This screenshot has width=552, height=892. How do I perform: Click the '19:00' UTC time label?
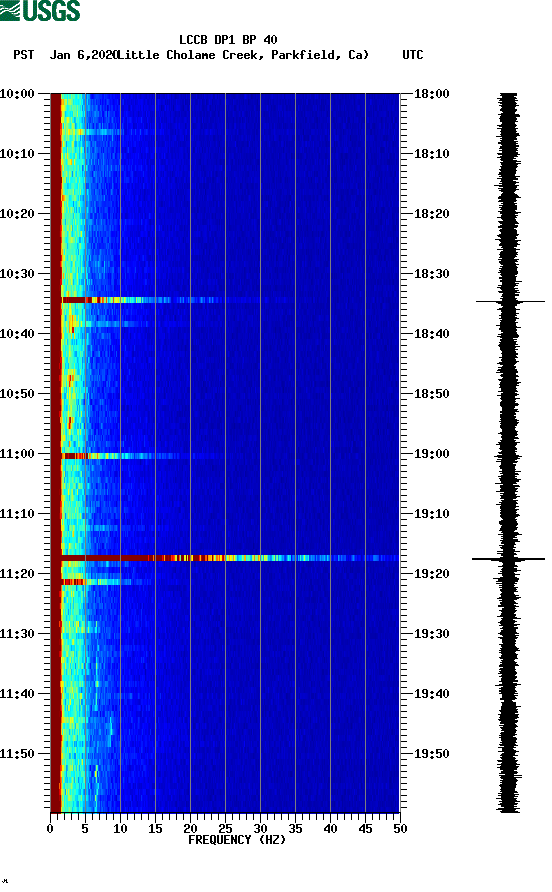431,453
